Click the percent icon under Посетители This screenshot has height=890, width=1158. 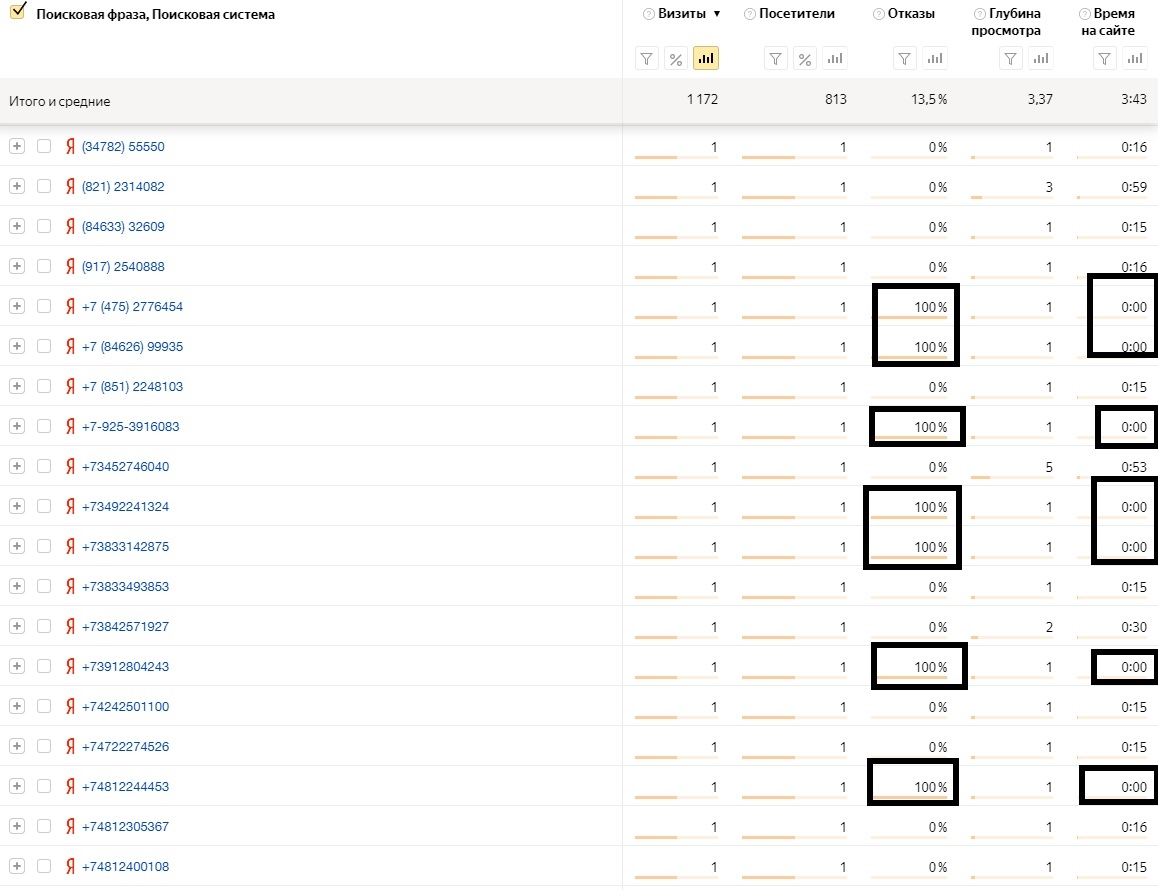click(x=805, y=58)
